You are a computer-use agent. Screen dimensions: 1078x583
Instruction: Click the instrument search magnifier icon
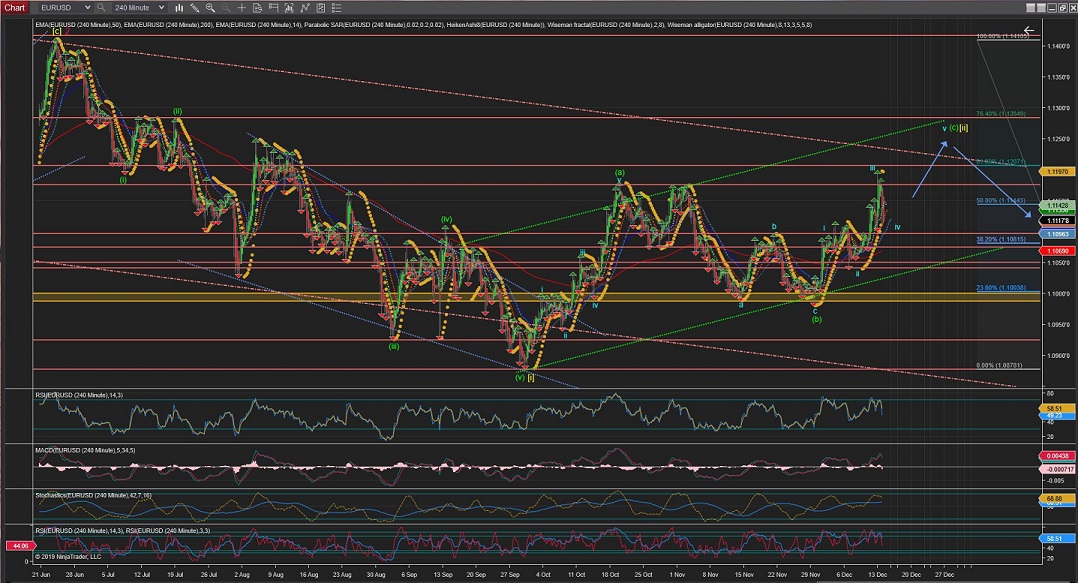(x=100, y=8)
